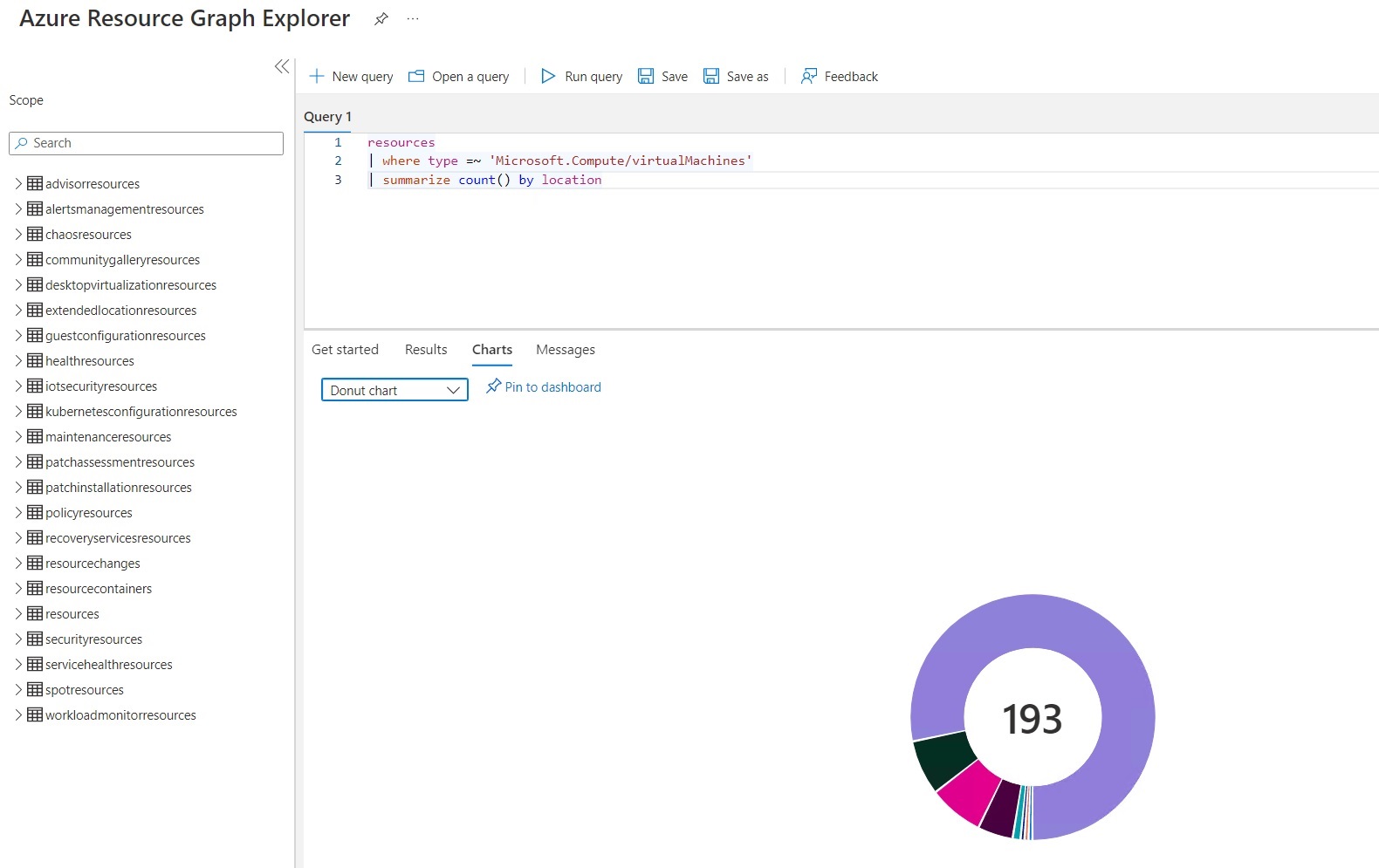Viewport: 1379px width, 868px height.
Task: Select the healthresources table item
Action: (89, 361)
